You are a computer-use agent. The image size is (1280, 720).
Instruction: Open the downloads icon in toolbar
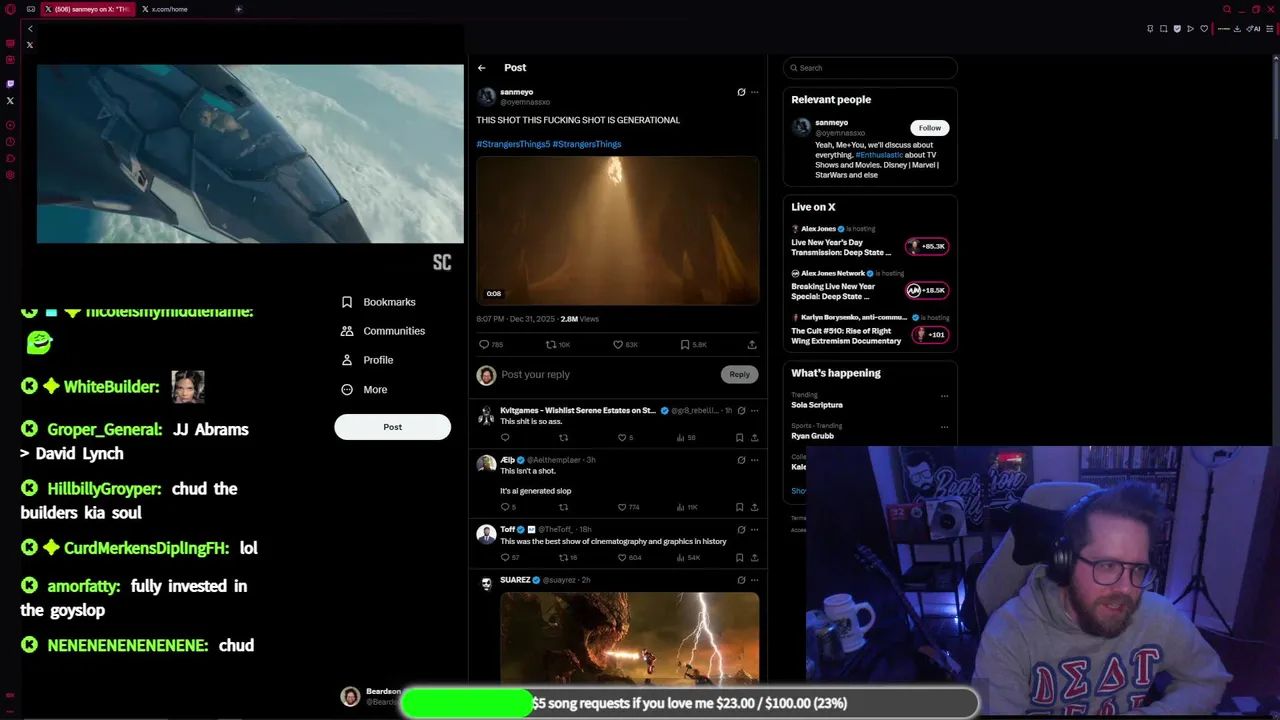click(1238, 29)
